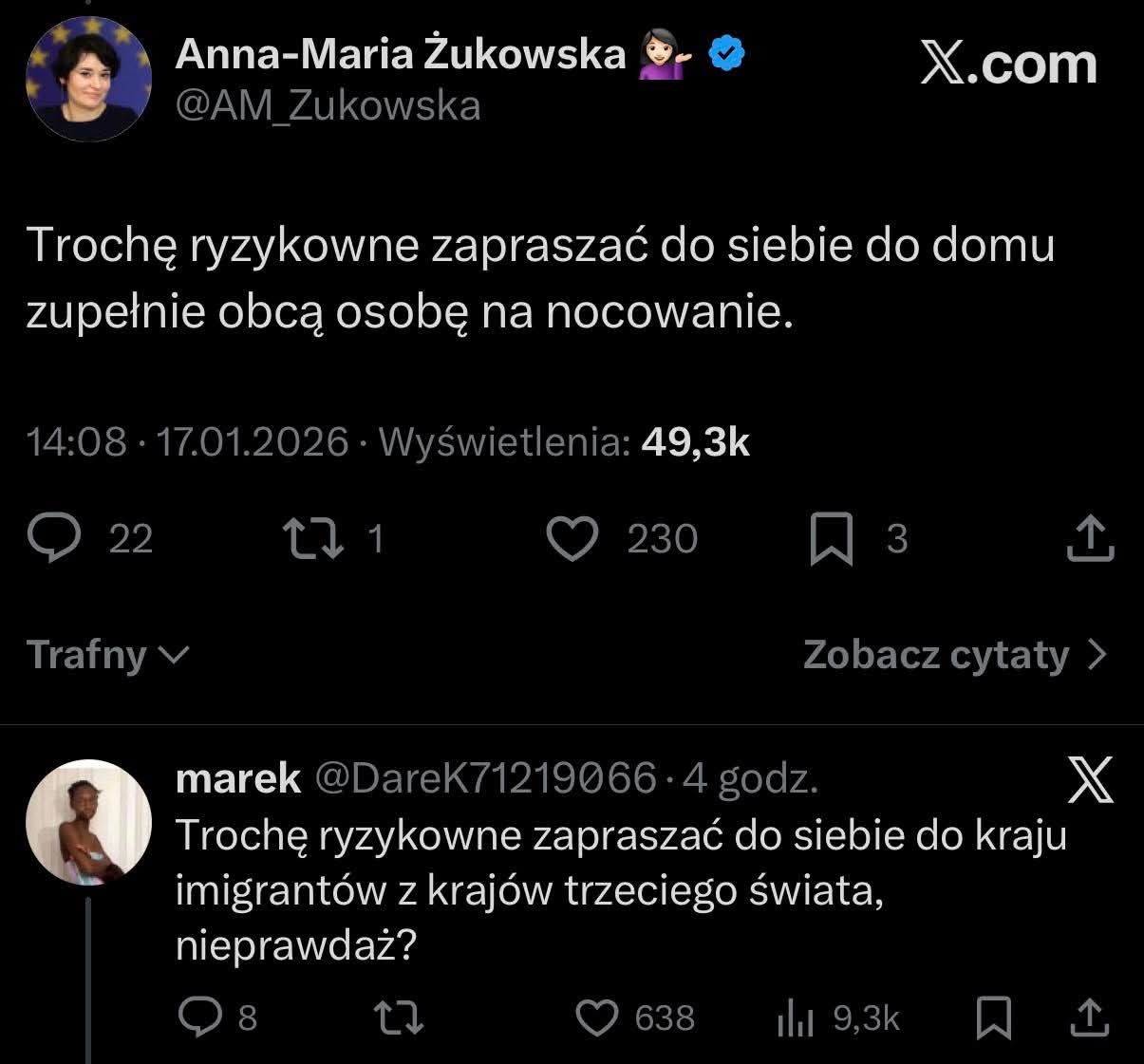Image resolution: width=1144 pixels, height=1064 pixels.
Task: Open marek's profile avatar
Action: (88, 822)
